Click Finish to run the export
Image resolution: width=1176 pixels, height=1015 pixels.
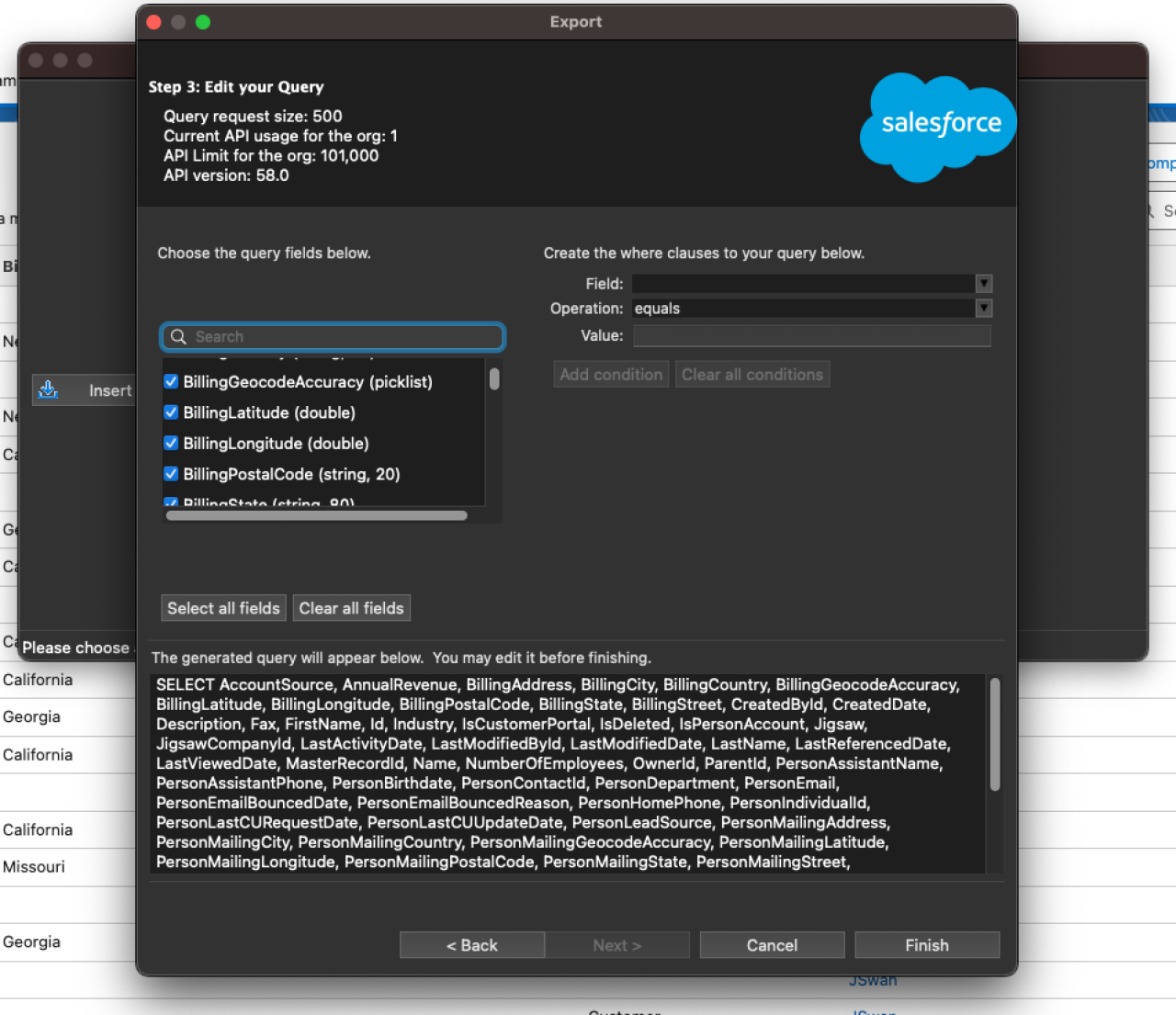pyautogui.click(x=927, y=945)
